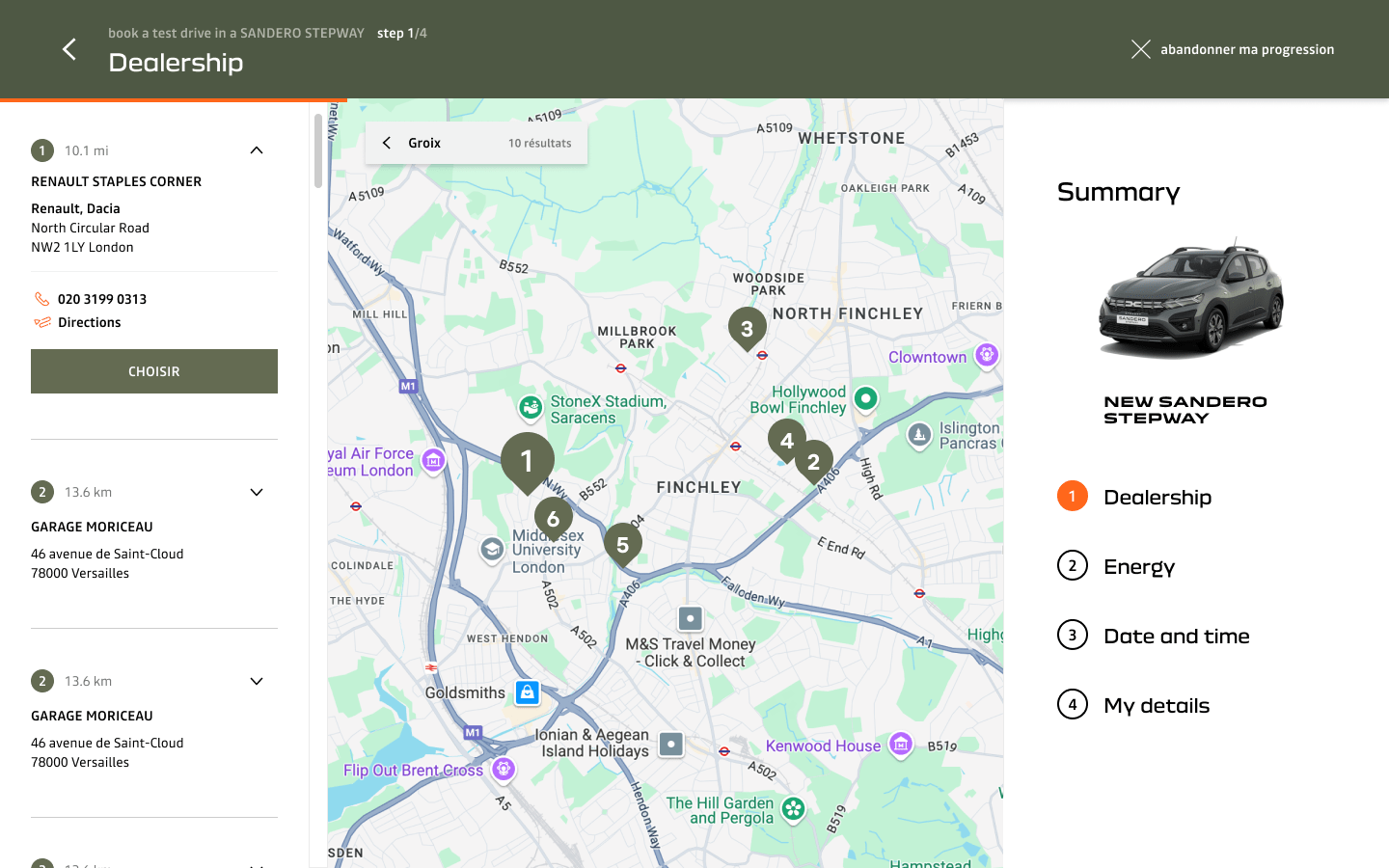Click the orange progress bar segment
The image size is (1389, 868).
[x=174, y=99]
